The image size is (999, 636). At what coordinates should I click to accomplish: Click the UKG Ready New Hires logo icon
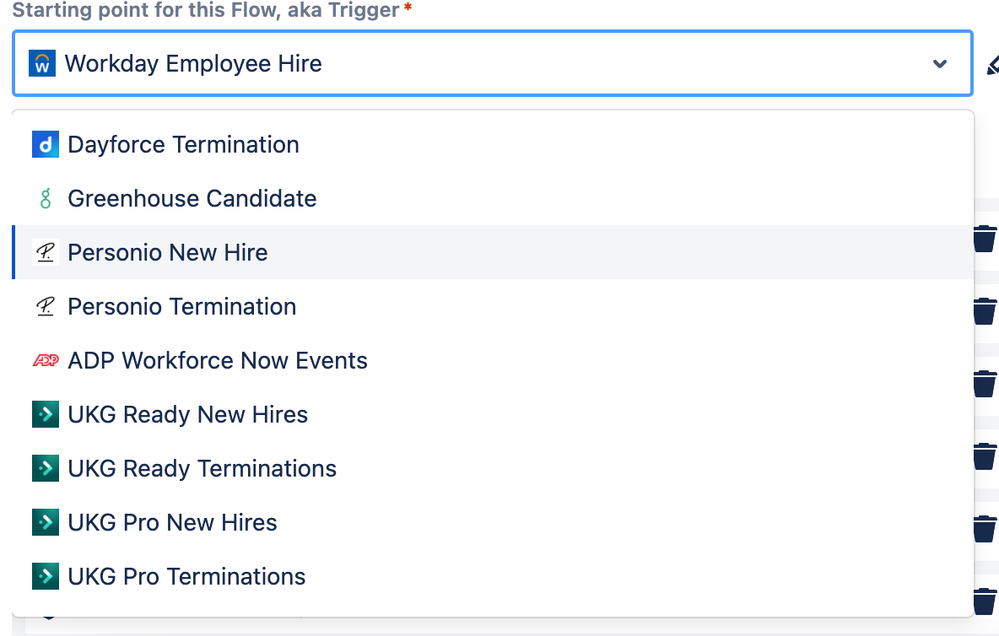click(45, 415)
